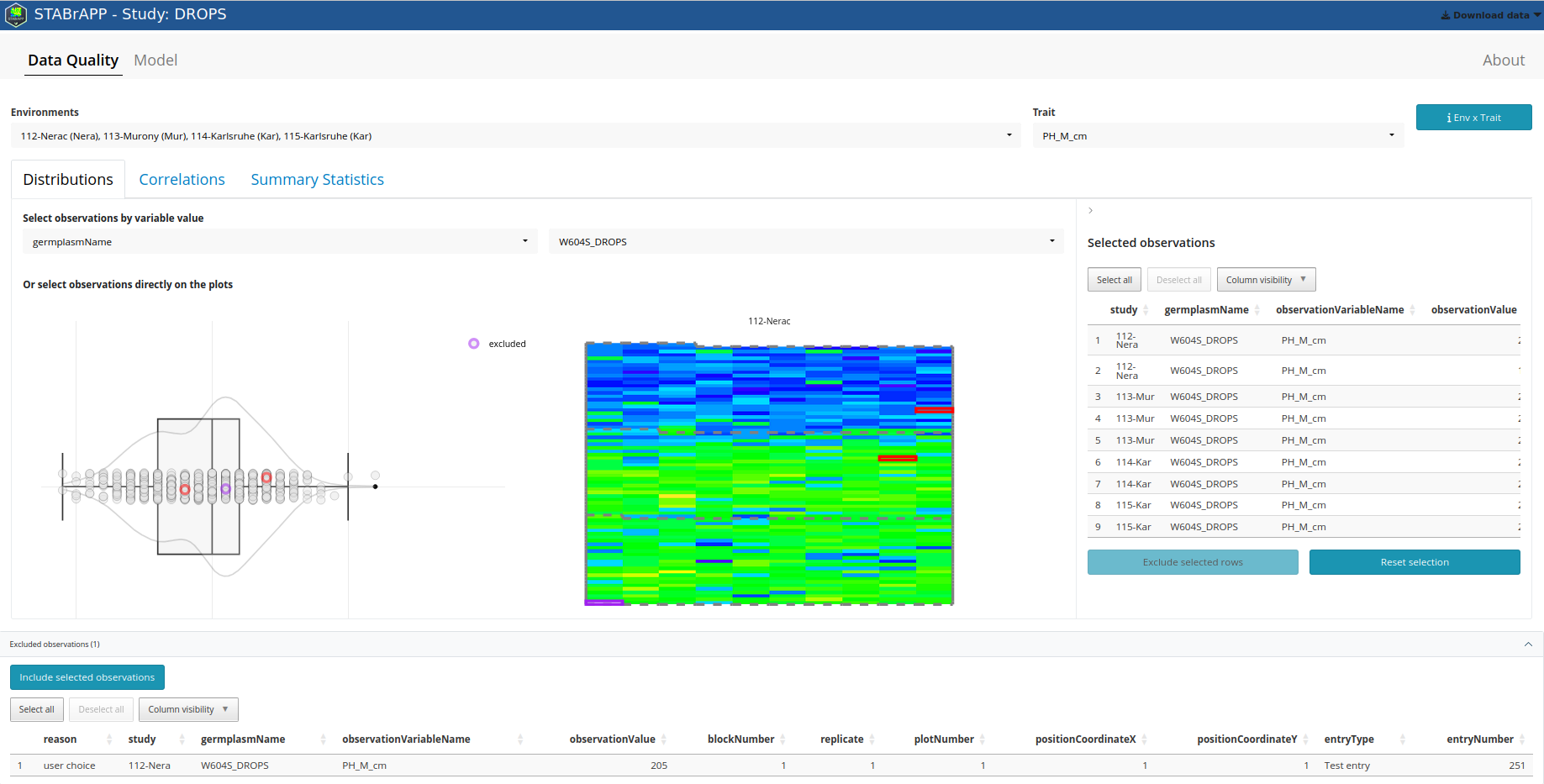Select row 3 with study 113-Mur
Image resolution: width=1544 pixels, height=784 pixels.
point(1304,397)
